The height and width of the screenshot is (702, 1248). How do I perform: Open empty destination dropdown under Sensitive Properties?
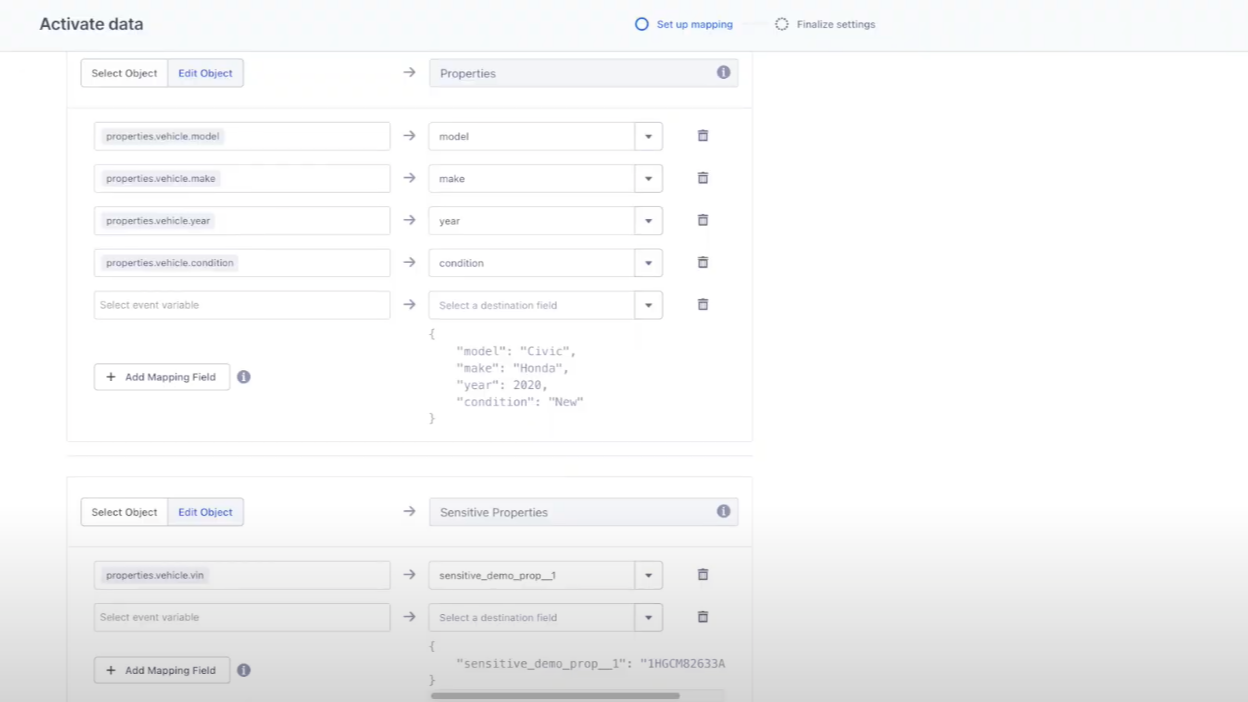point(648,617)
